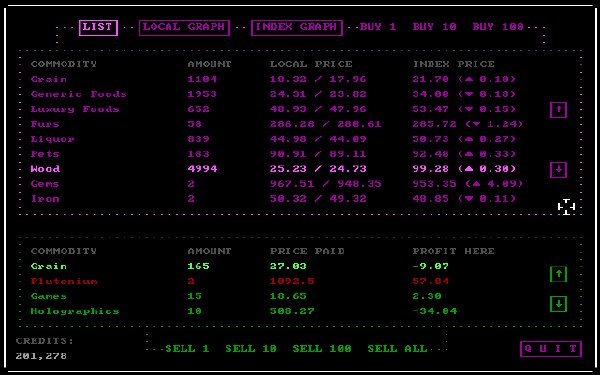Click the INDEX PRICE column header
The width and height of the screenshot is (600, 375).
[453, 64]
